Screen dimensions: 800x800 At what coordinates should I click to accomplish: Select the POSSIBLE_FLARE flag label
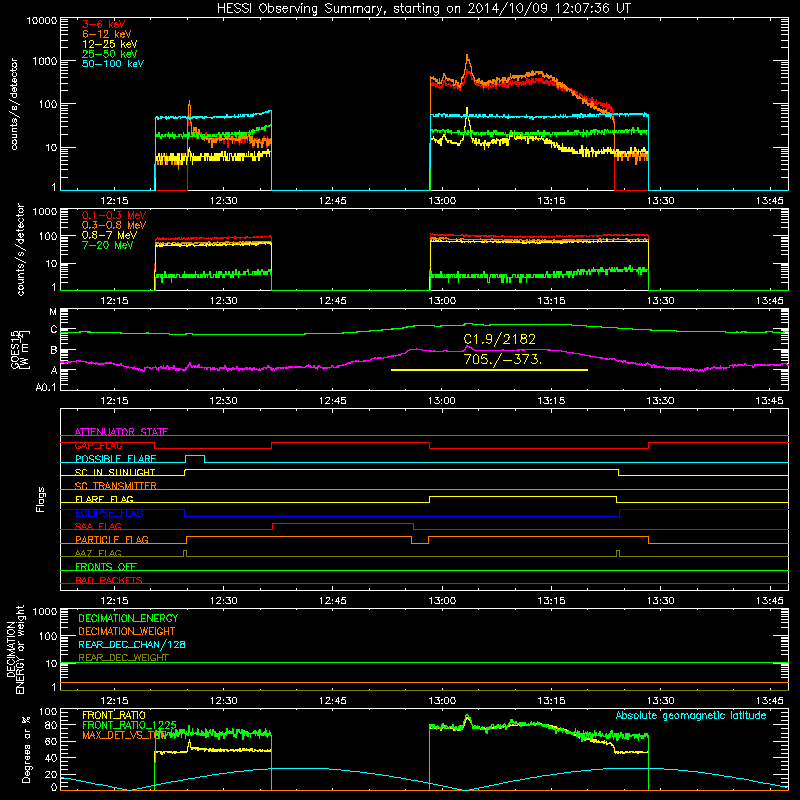(115, 459)
